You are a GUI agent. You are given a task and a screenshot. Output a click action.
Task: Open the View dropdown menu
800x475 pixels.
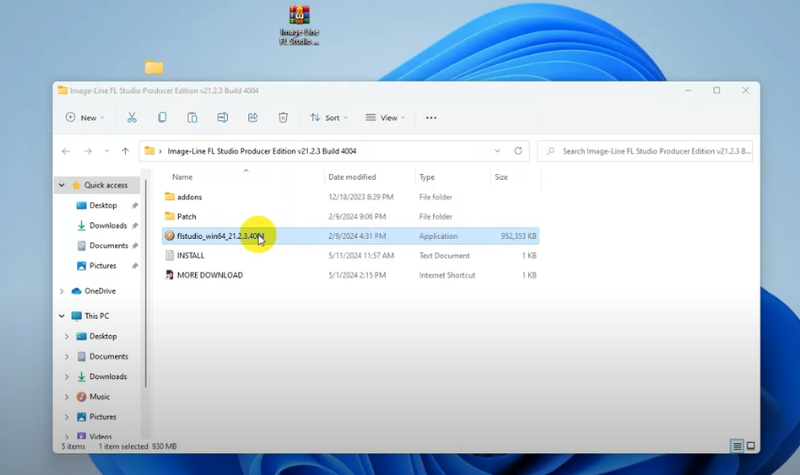(x=385, y=118)
